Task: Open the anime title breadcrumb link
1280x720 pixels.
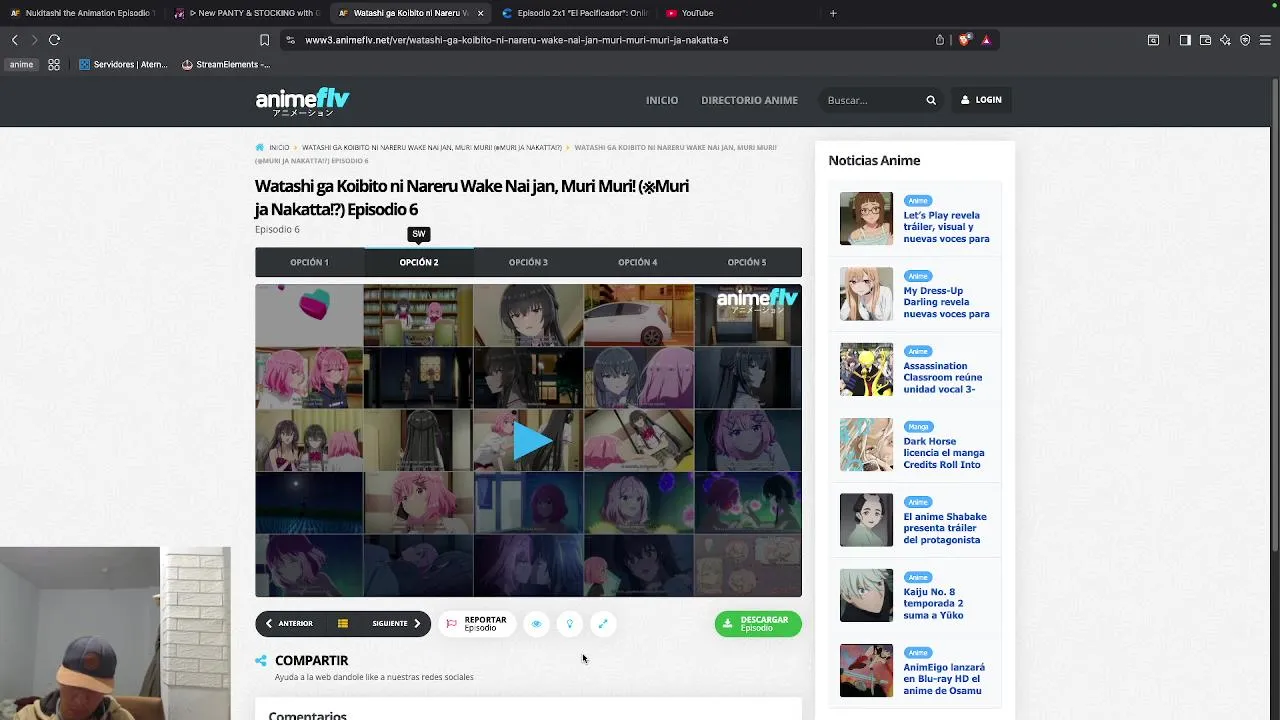Action: click(432, 148)
